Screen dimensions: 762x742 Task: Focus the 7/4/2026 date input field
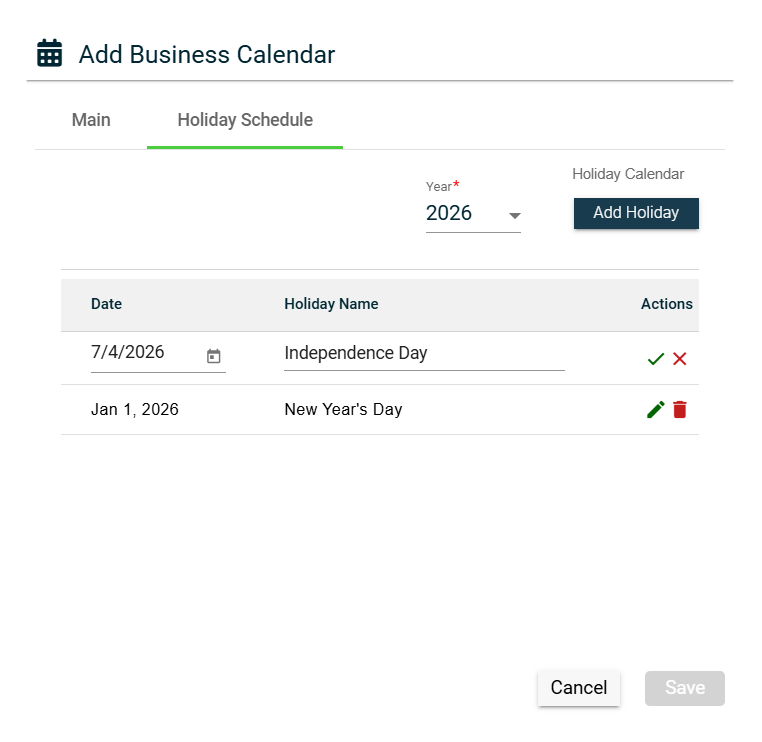click(x=140, y=353)
